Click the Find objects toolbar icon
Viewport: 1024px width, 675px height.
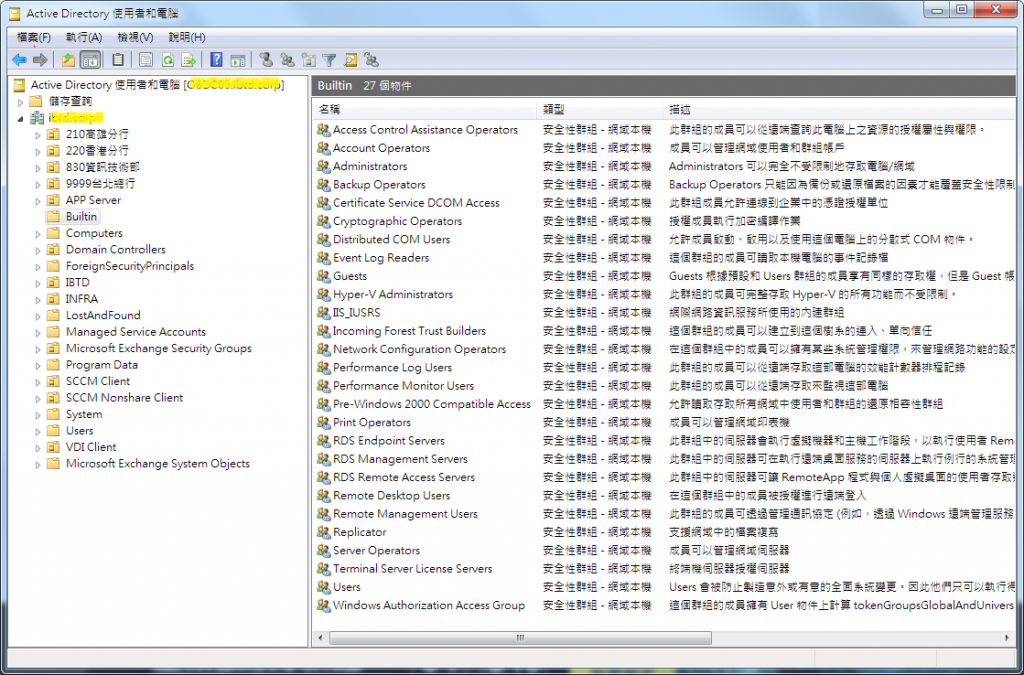point(351,60)
